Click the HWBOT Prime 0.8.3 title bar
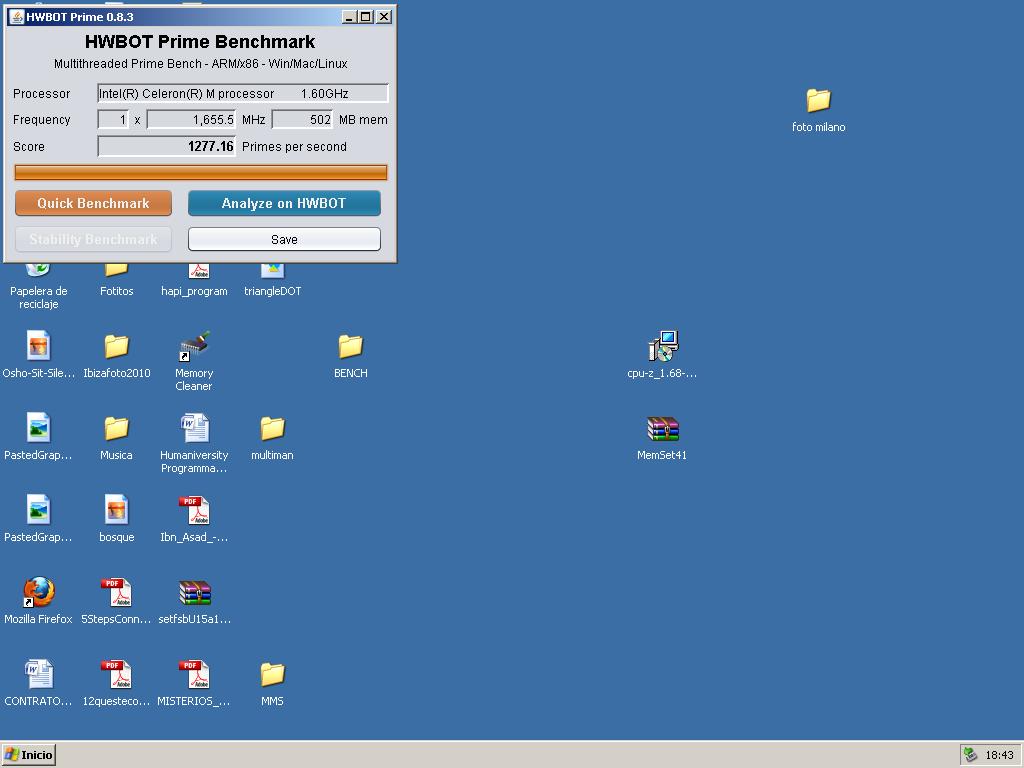 (200, 17)
